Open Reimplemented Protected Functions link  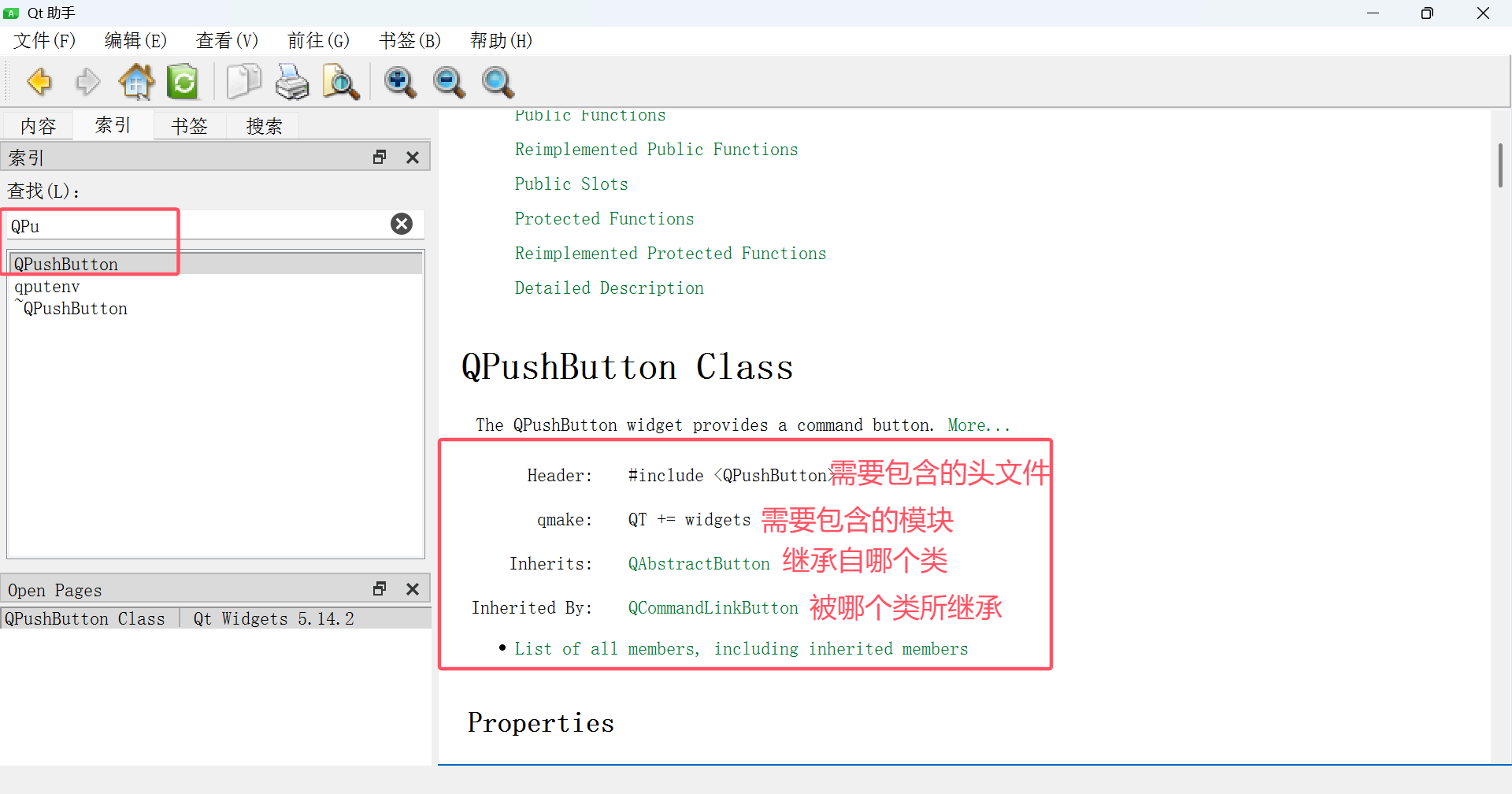point(670,254)
